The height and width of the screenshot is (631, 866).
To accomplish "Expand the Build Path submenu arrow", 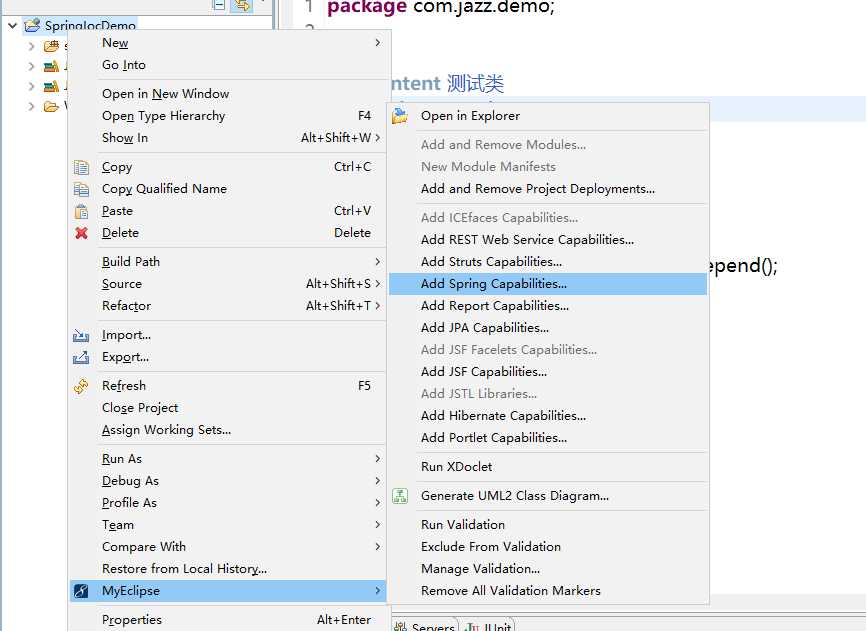I will (377, 262).
